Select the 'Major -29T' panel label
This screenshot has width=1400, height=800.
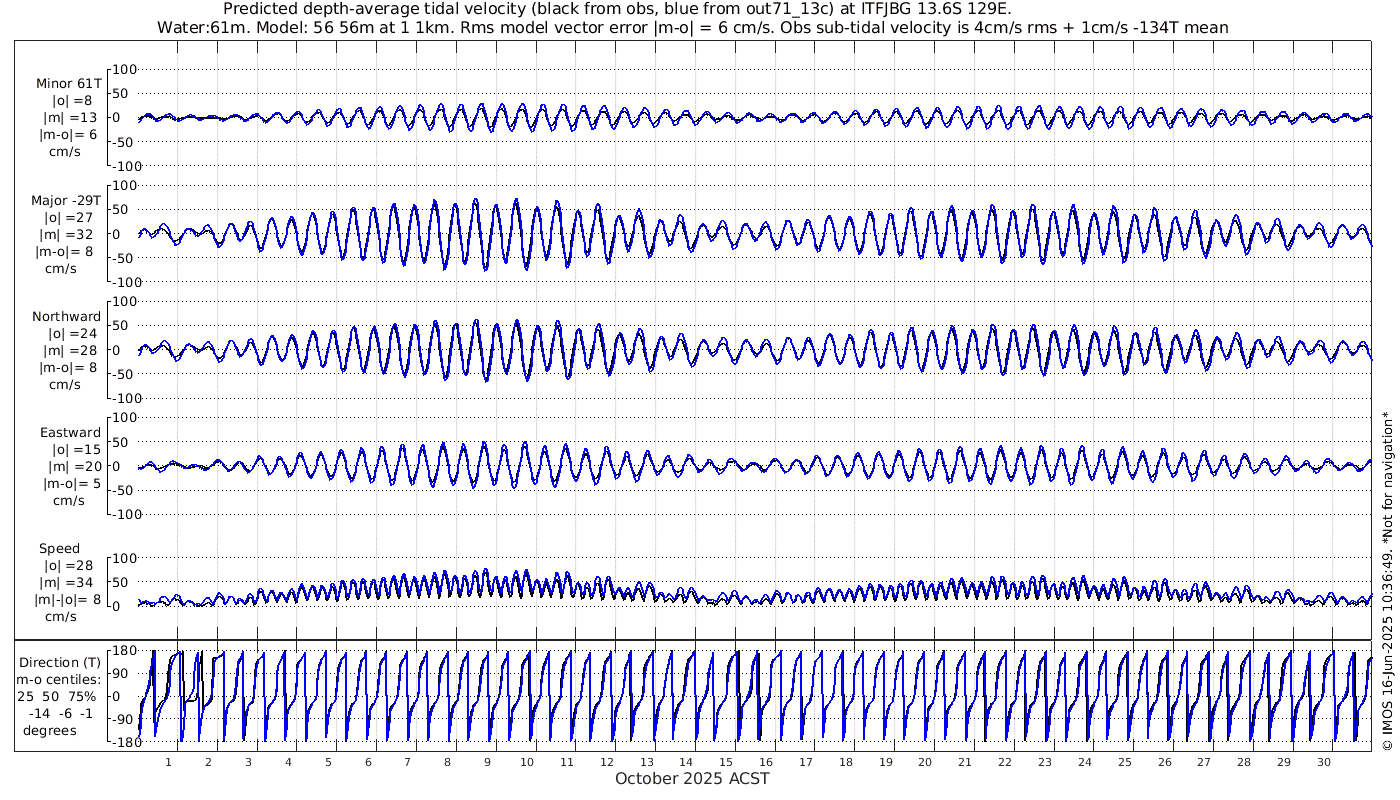66,200
